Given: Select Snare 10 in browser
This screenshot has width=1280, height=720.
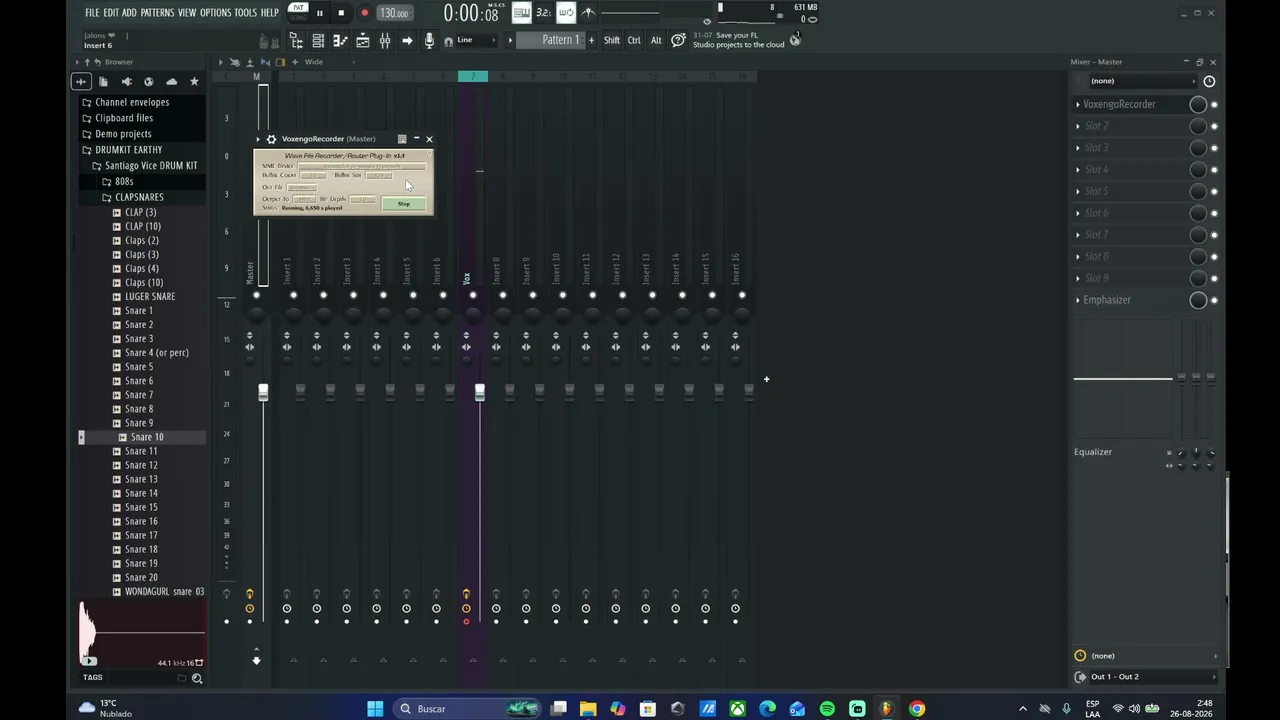Looking at the screenshot, I should tap(146, 437).
